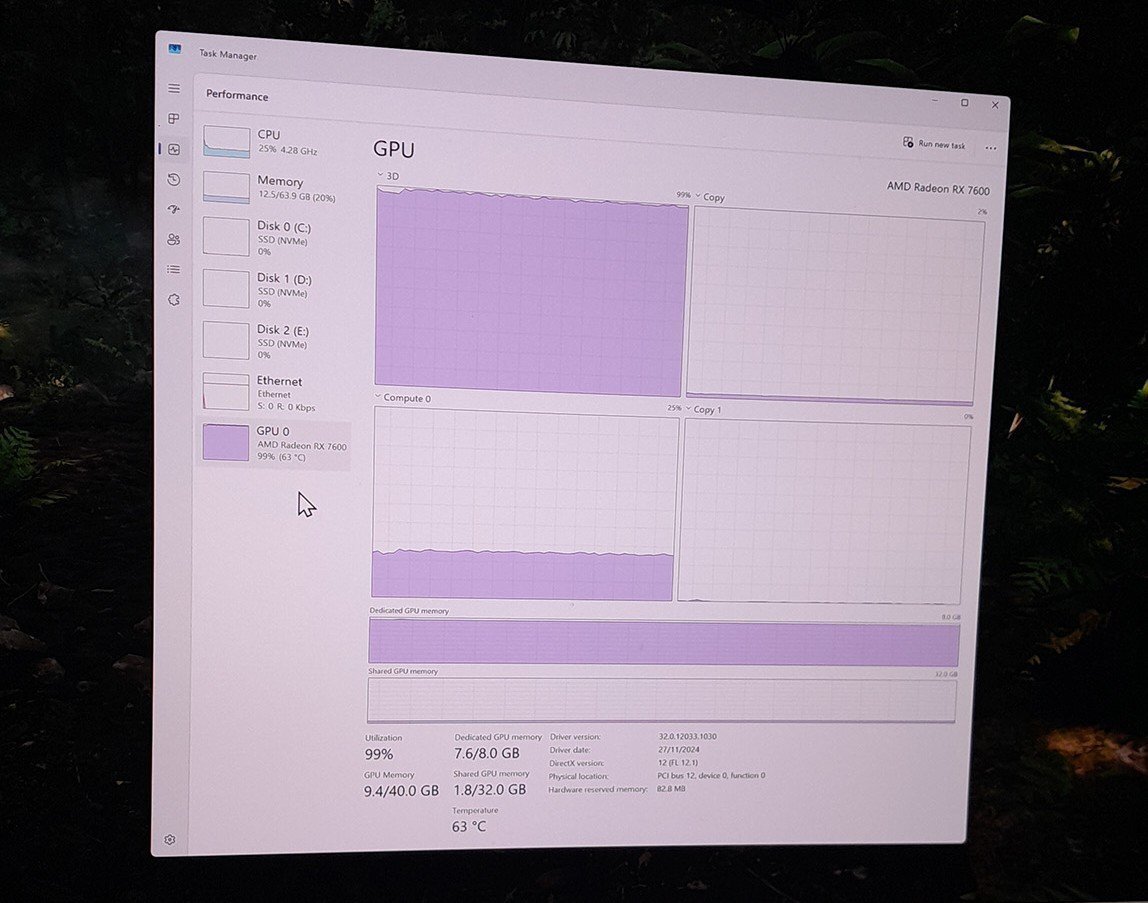Open the 3D graph engine dropdown
The width and height of the screenshot is (1148, 903).
click(388, 176)
